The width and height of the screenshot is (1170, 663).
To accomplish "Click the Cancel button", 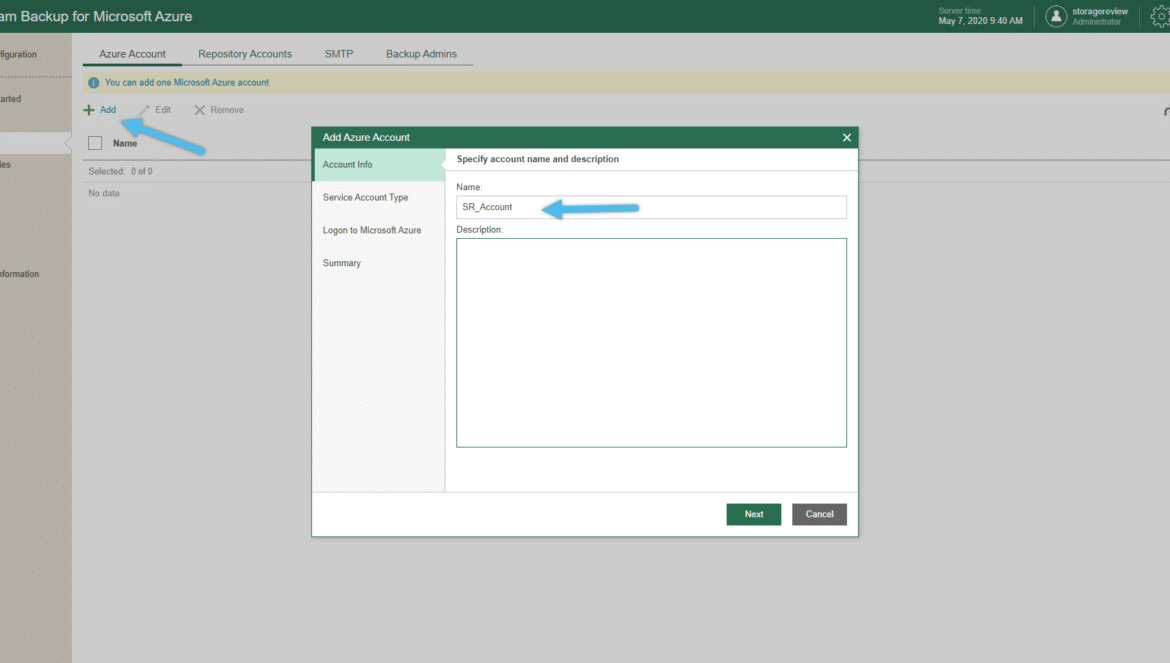I will pos(819,514).
